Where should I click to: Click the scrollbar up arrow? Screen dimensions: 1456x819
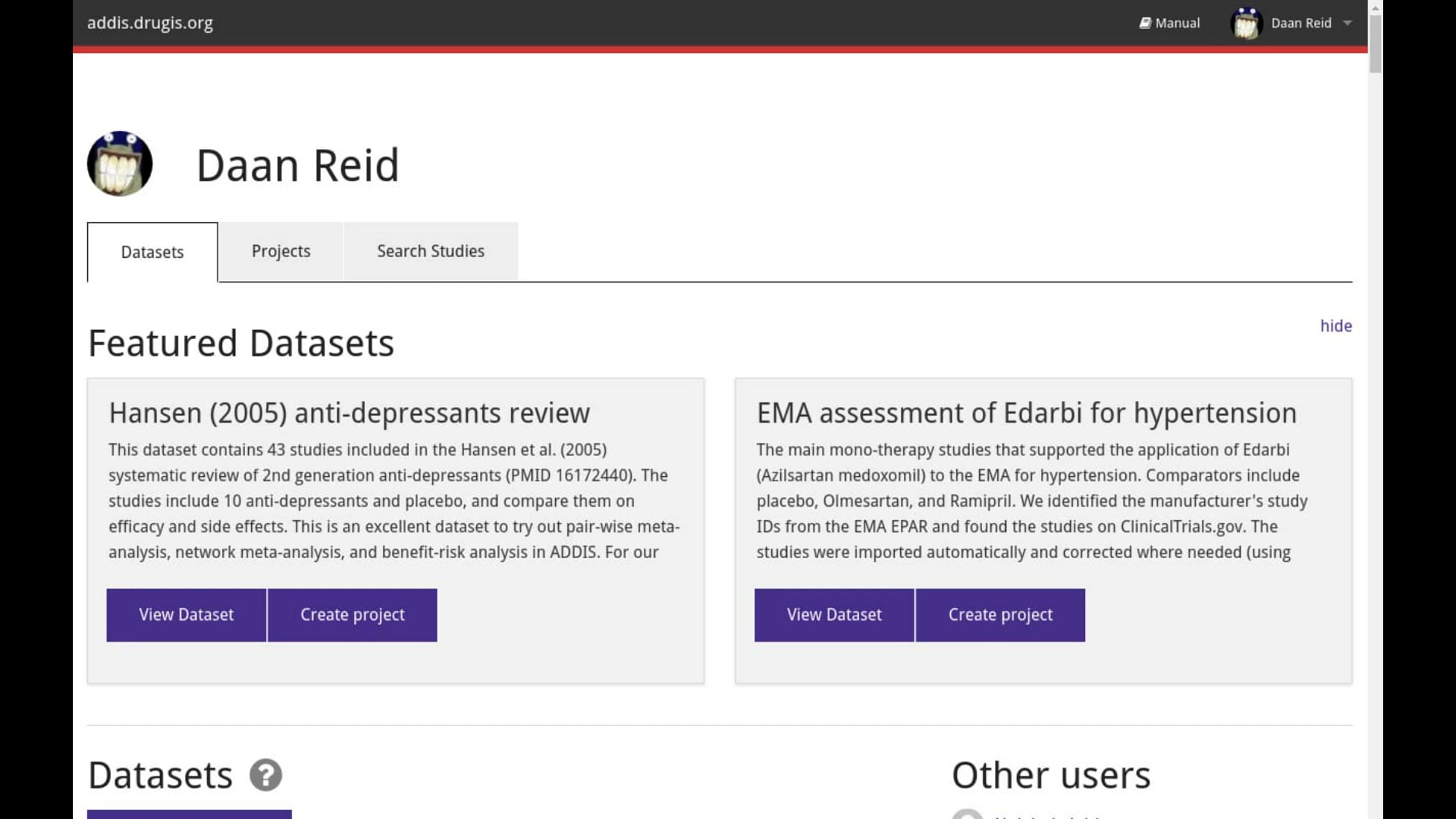coord(1375,7)
